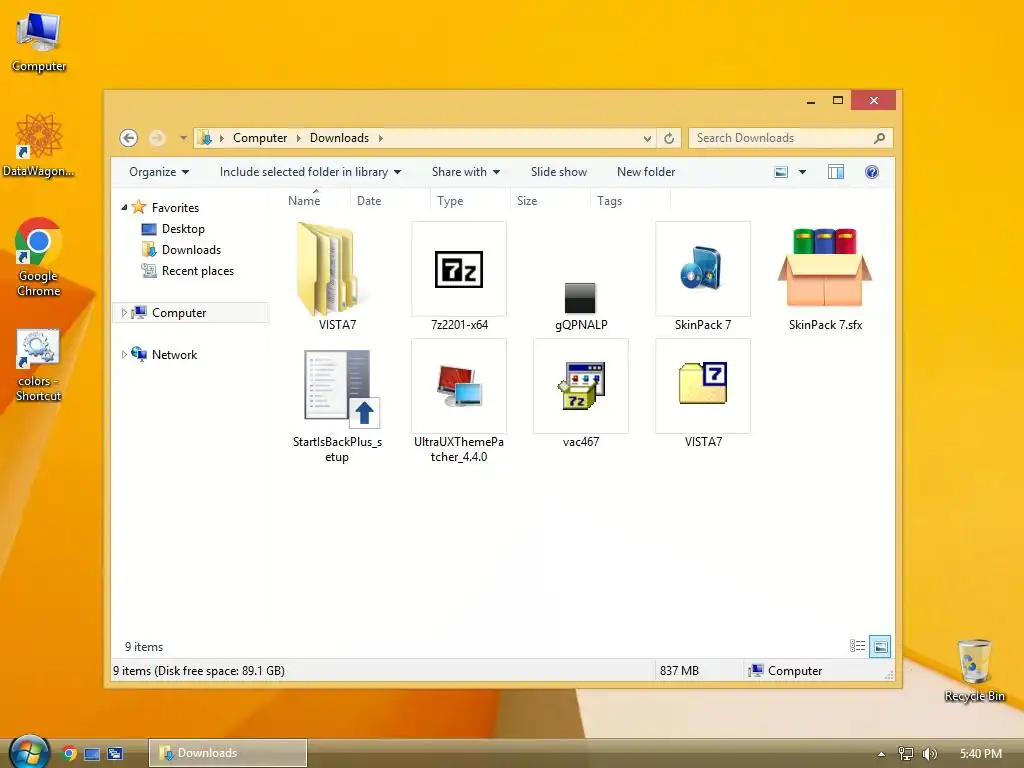This screenshot has width=1024, height=768.
Task: Expand the Network tree node
Action: pyautogui.click(x=124, y=355)
